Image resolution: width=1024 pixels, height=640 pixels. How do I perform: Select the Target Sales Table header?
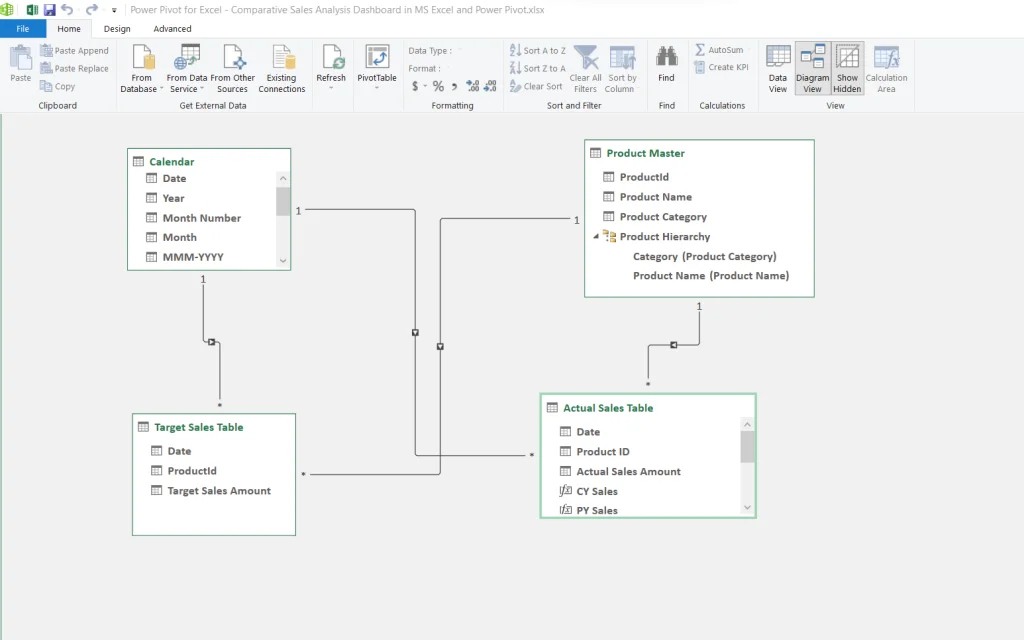pos(214,427)
